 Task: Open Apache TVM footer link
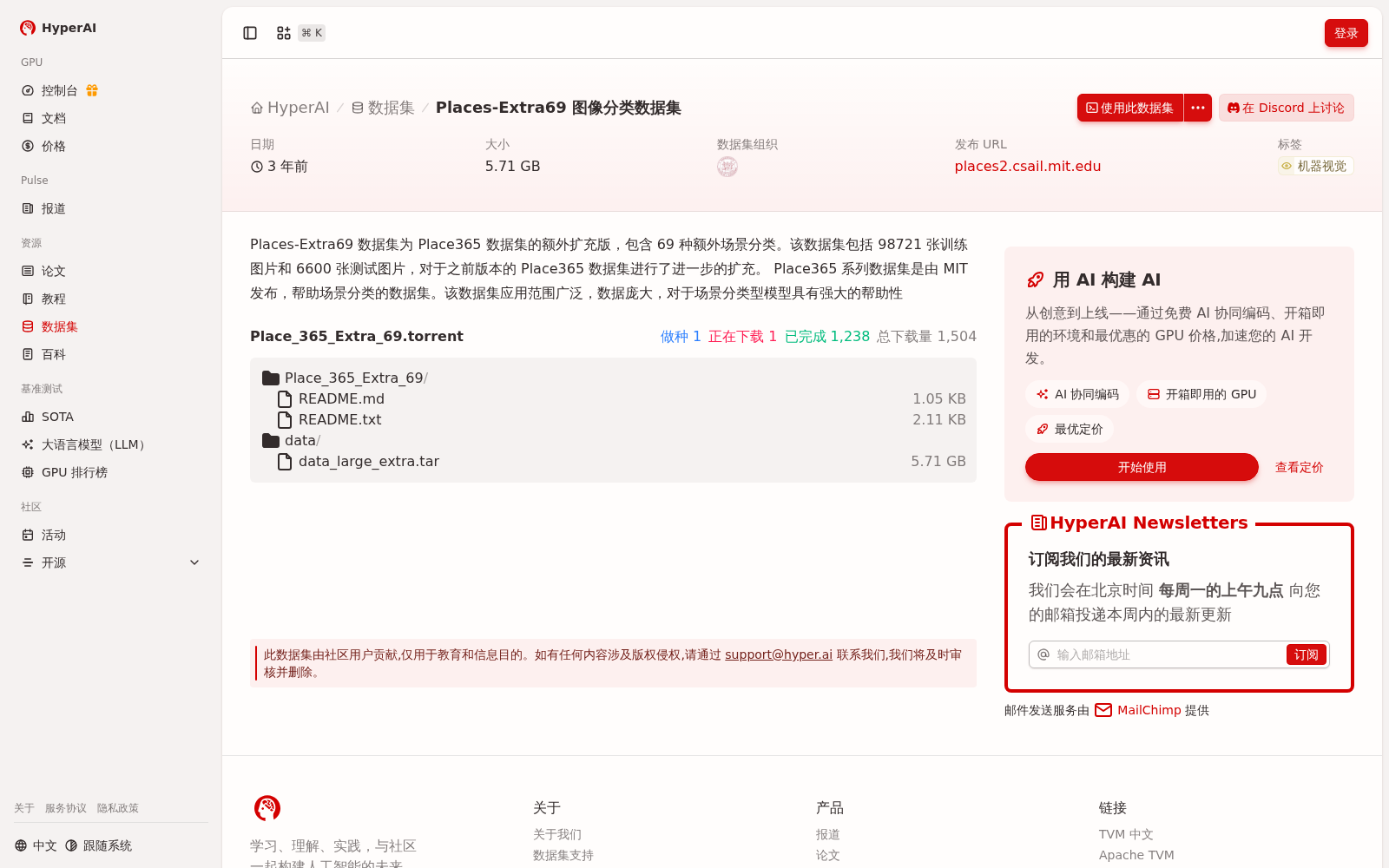click(x=1136, y=855)
